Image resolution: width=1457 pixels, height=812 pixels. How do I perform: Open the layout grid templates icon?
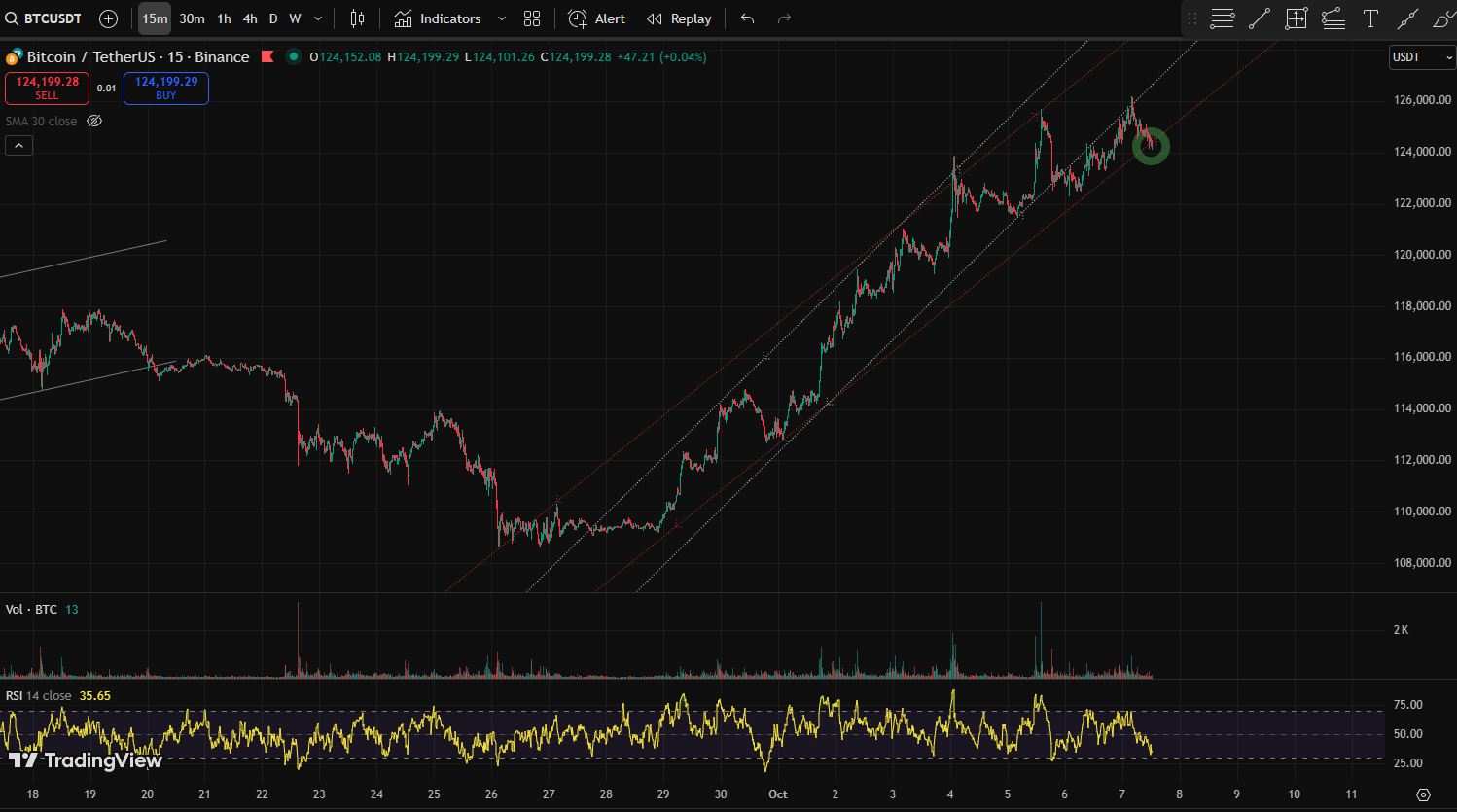(x=532, y=18)
